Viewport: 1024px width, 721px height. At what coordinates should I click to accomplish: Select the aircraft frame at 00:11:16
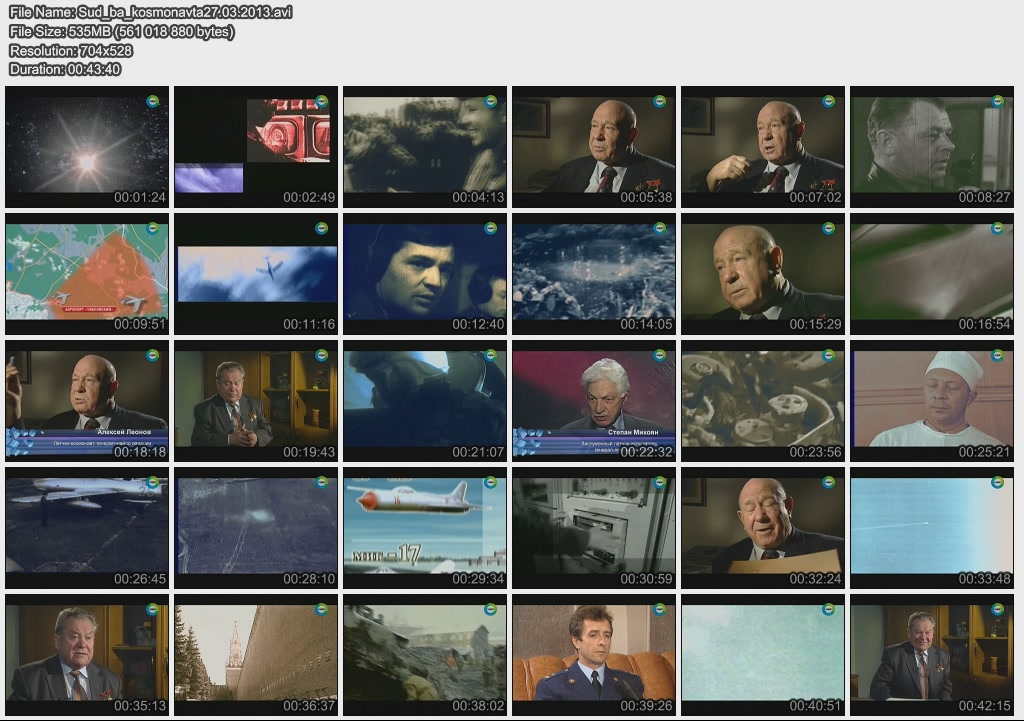pos(256,274)
